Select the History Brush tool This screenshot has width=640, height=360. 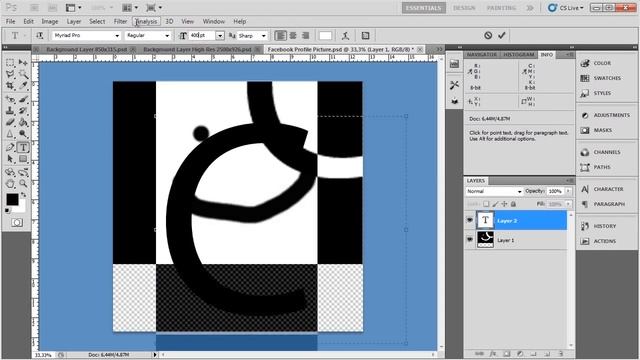pos(23,111)
